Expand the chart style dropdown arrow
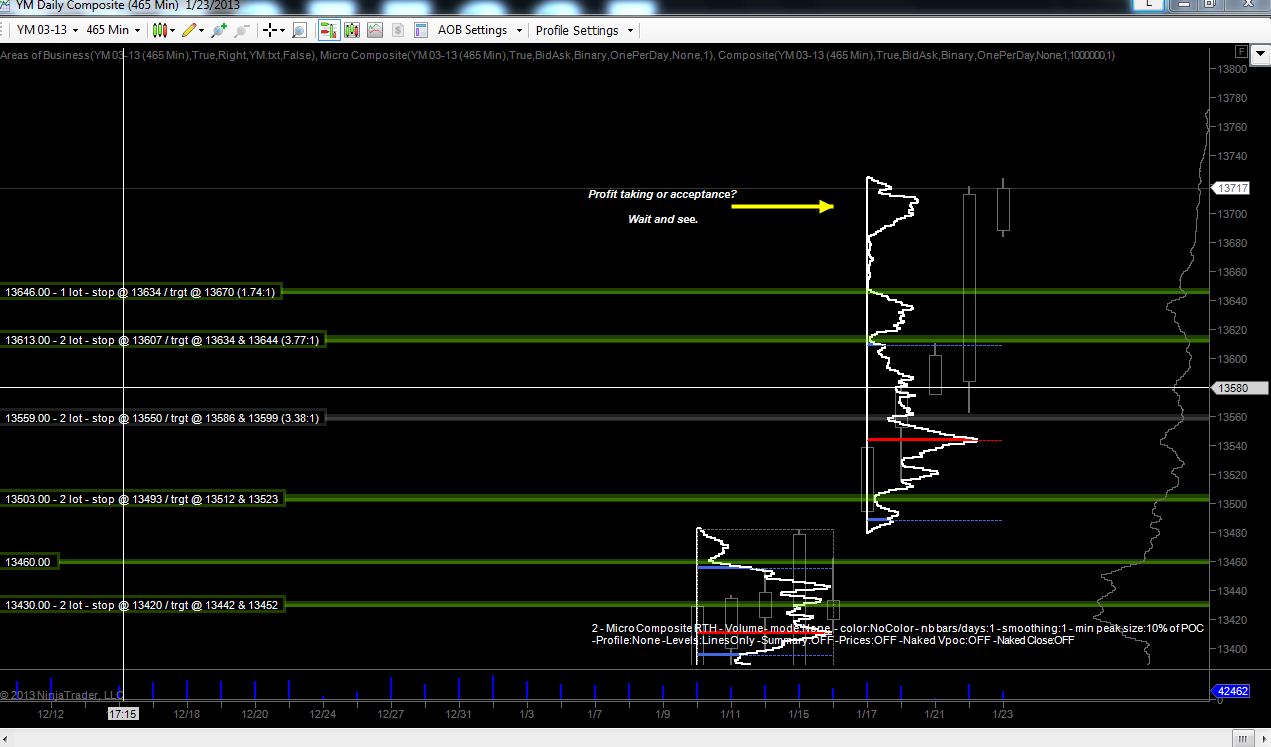 (x=172, y=30)
